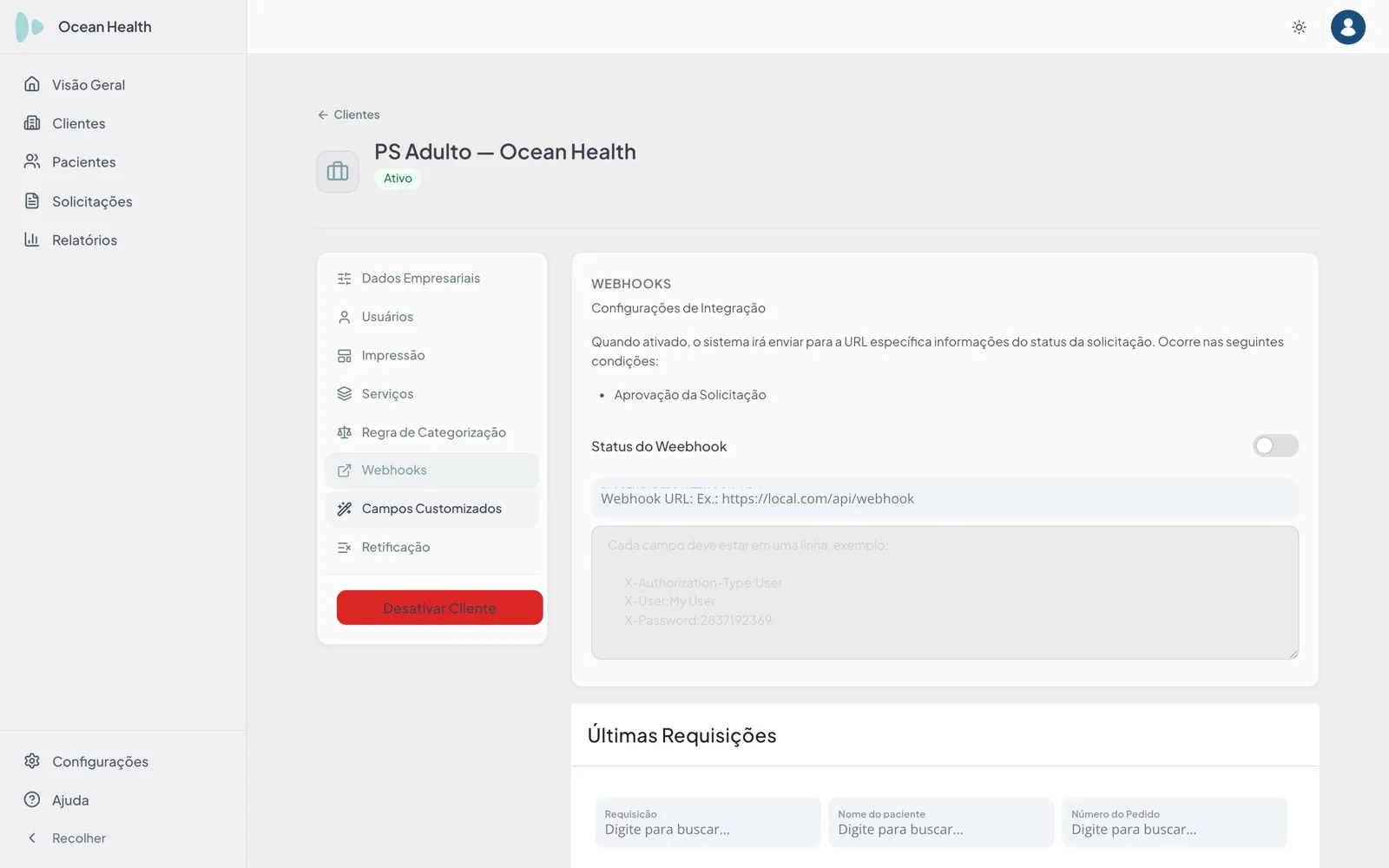Click the Últimas Requisições heading
1389x868 pixels.
[x=682, y=735]
